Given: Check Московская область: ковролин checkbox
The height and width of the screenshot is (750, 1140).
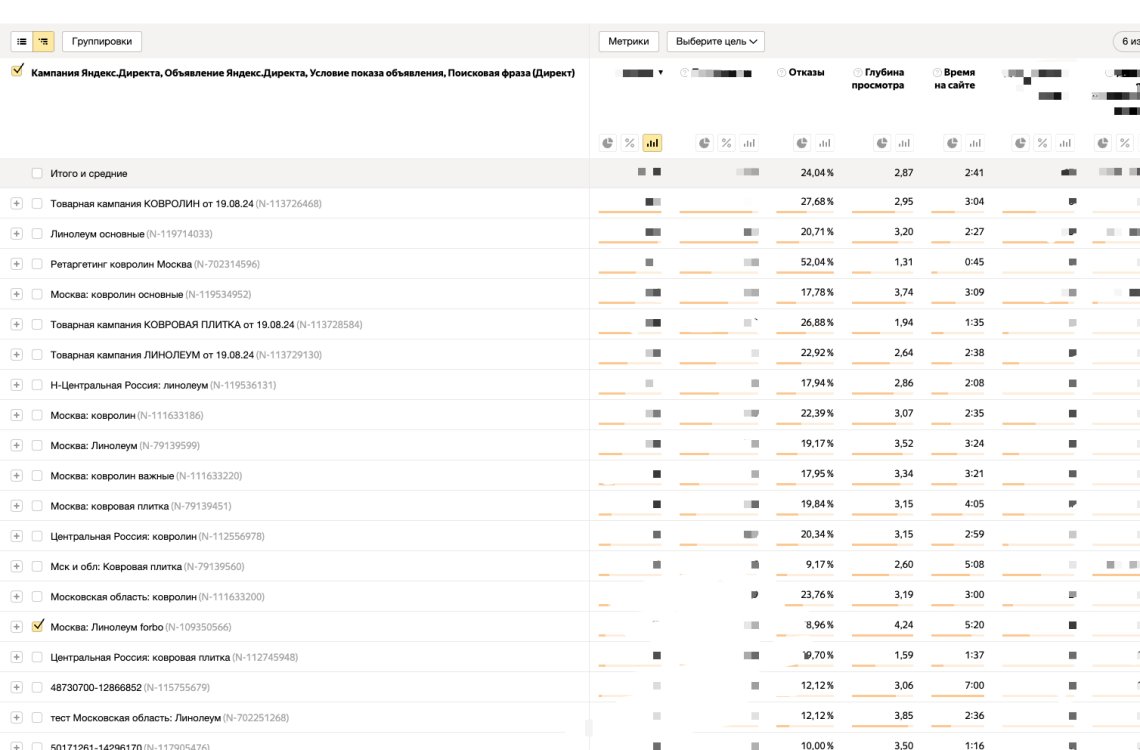Looking at the screenshot, I should [x=37, y=597].
